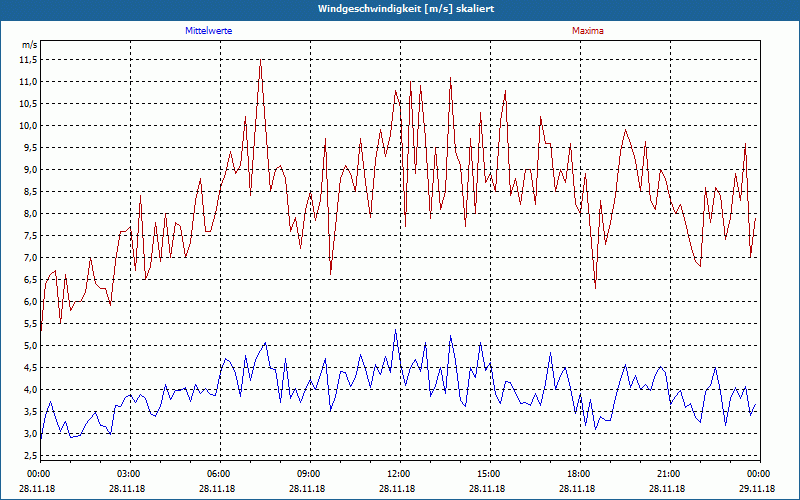Click the "06:00" time axis label
The image size is (800, 500).
(x=217, y=474)
